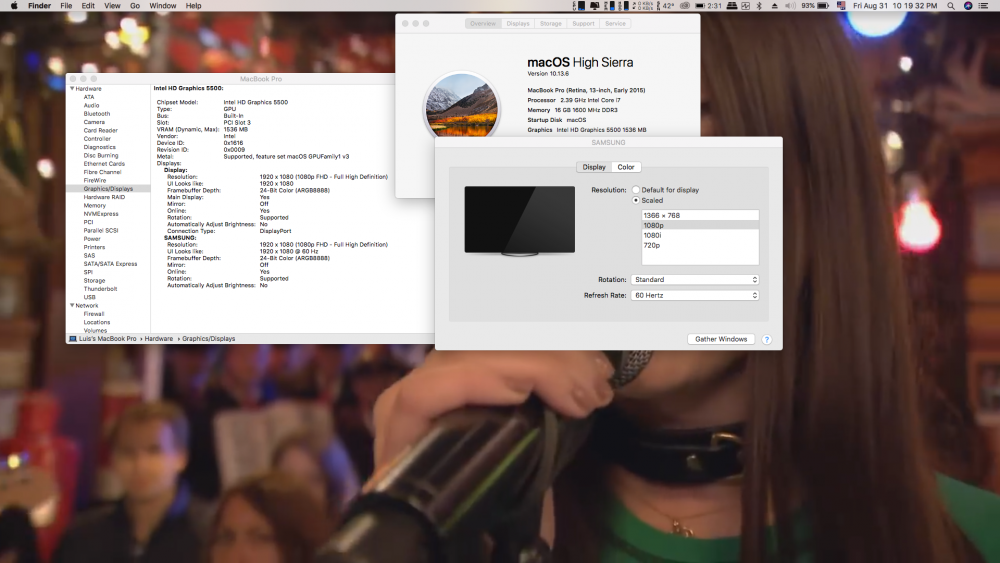
Task: Open Notification Center list icon
Action: 985,6
